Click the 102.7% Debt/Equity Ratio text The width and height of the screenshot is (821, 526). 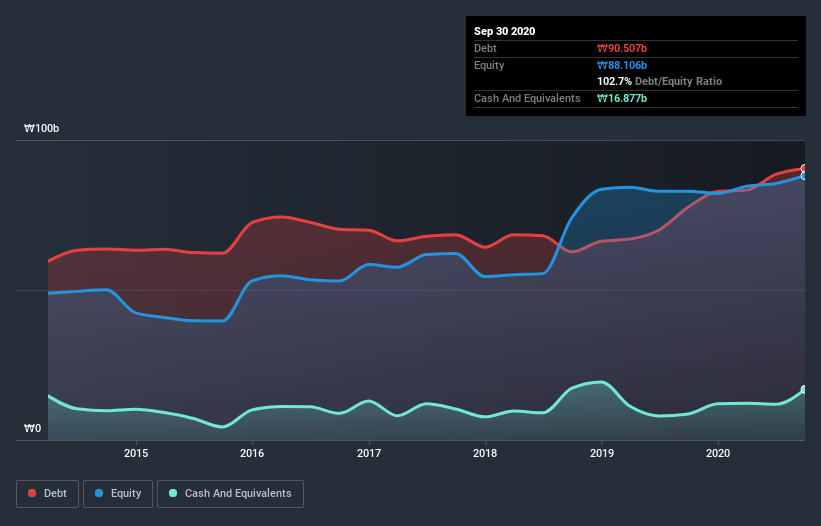click(659, 81)
